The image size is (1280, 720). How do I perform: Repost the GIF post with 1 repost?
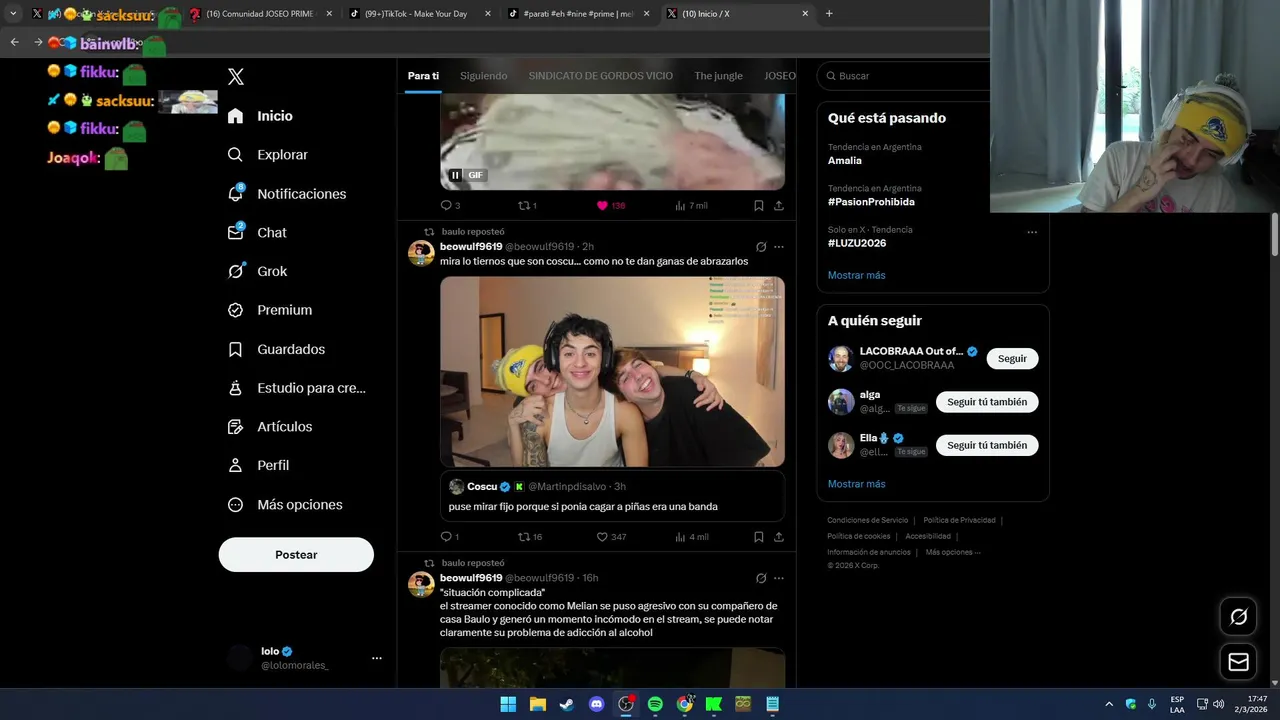point(527,205)
